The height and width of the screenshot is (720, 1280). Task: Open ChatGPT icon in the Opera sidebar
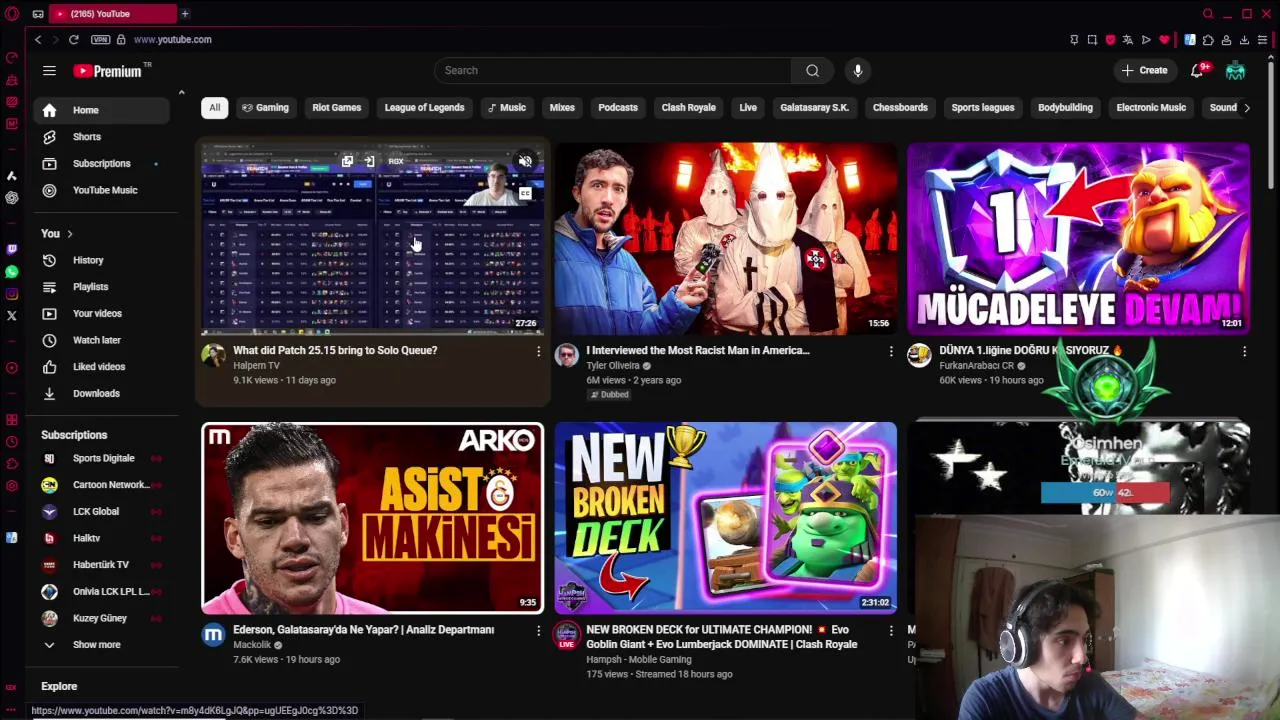coord(12,197)
